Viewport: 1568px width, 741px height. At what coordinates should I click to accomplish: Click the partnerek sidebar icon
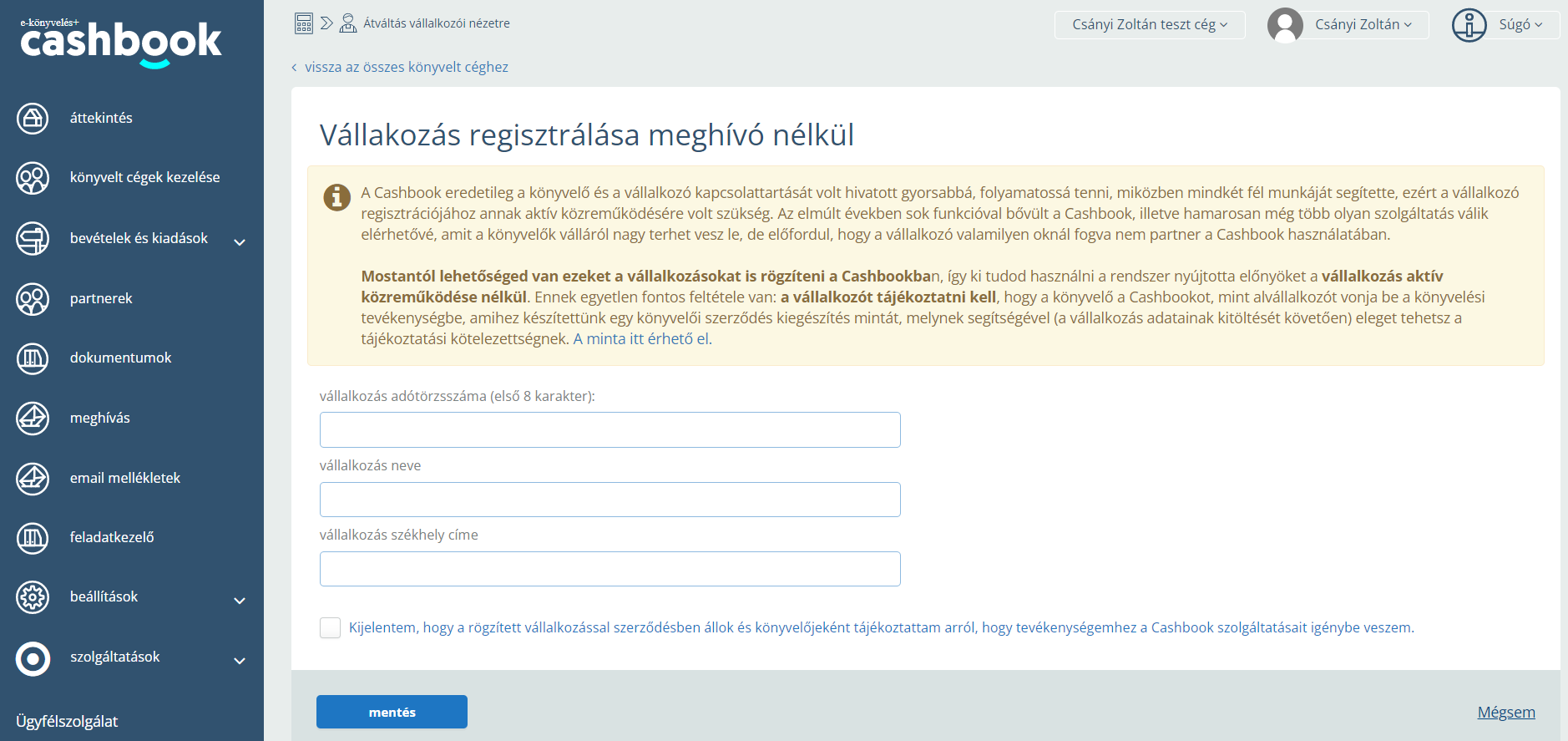(x=33, y=299)
